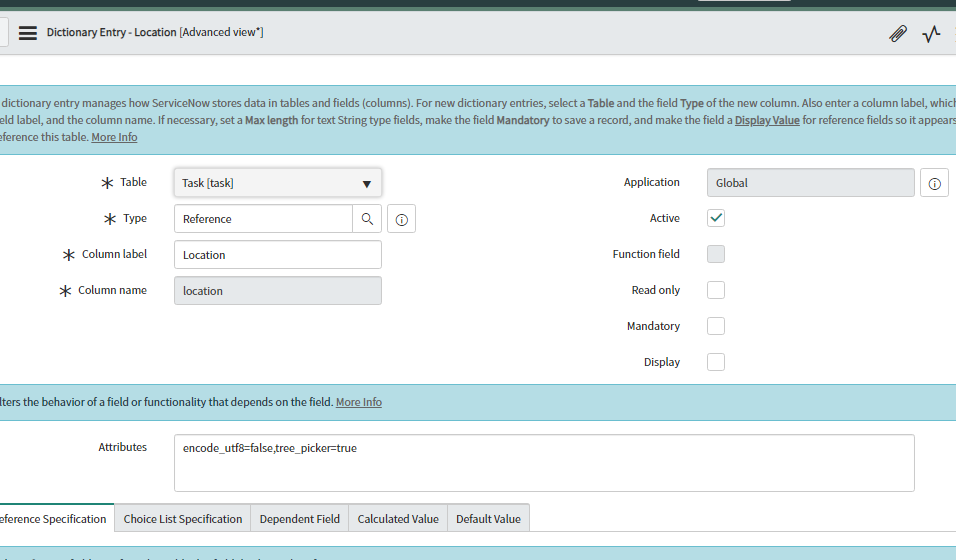This screenshot has width=956, height=560.
Task: Click into the Attributes text area
Action: point(544,463)
